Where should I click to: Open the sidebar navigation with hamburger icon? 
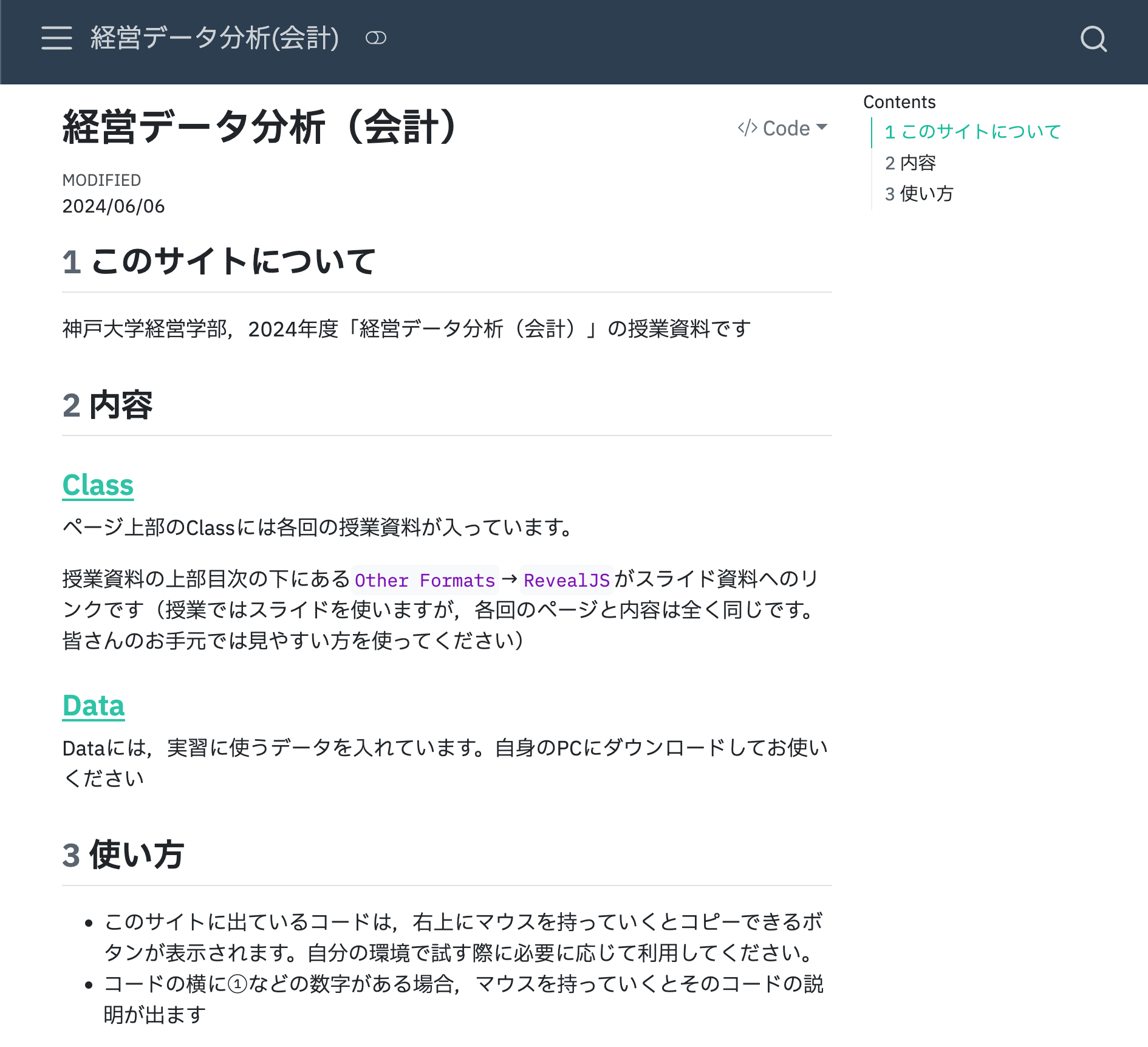56,38
